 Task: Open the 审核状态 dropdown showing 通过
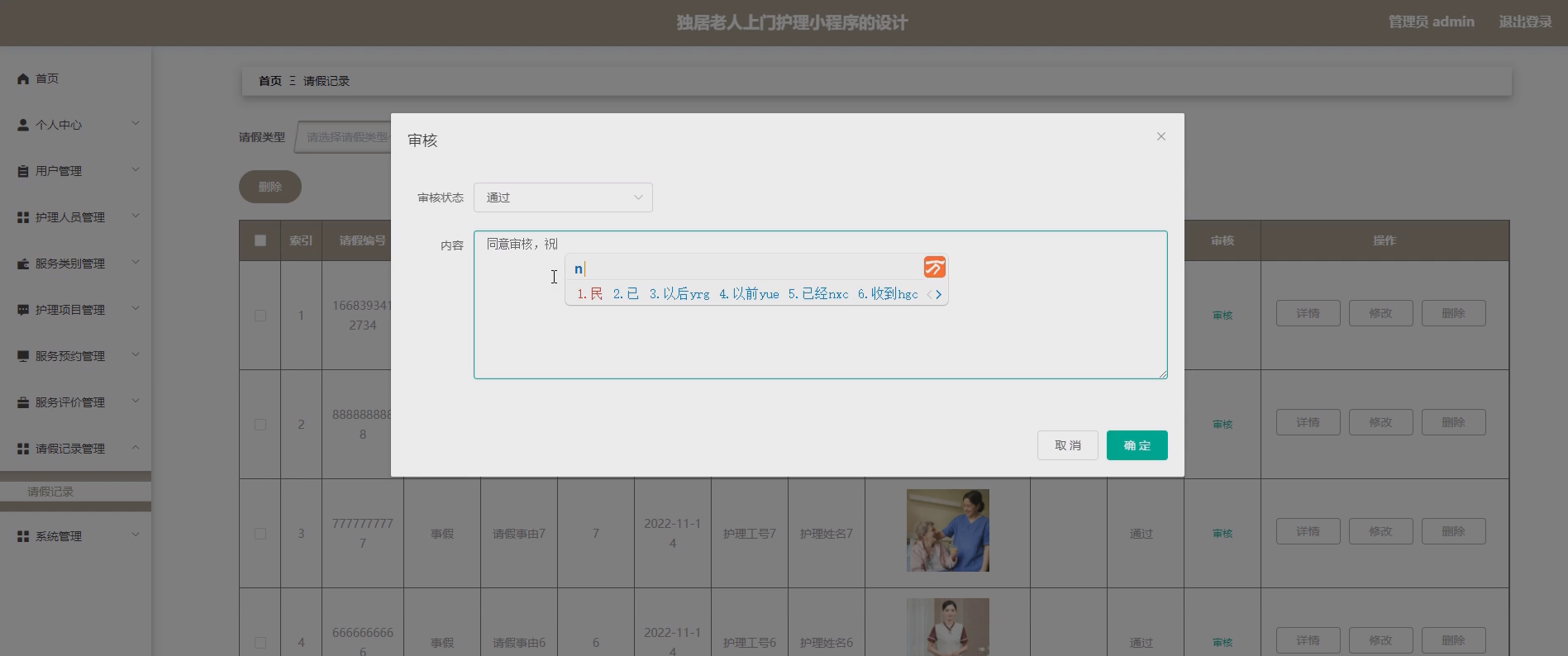563,197
